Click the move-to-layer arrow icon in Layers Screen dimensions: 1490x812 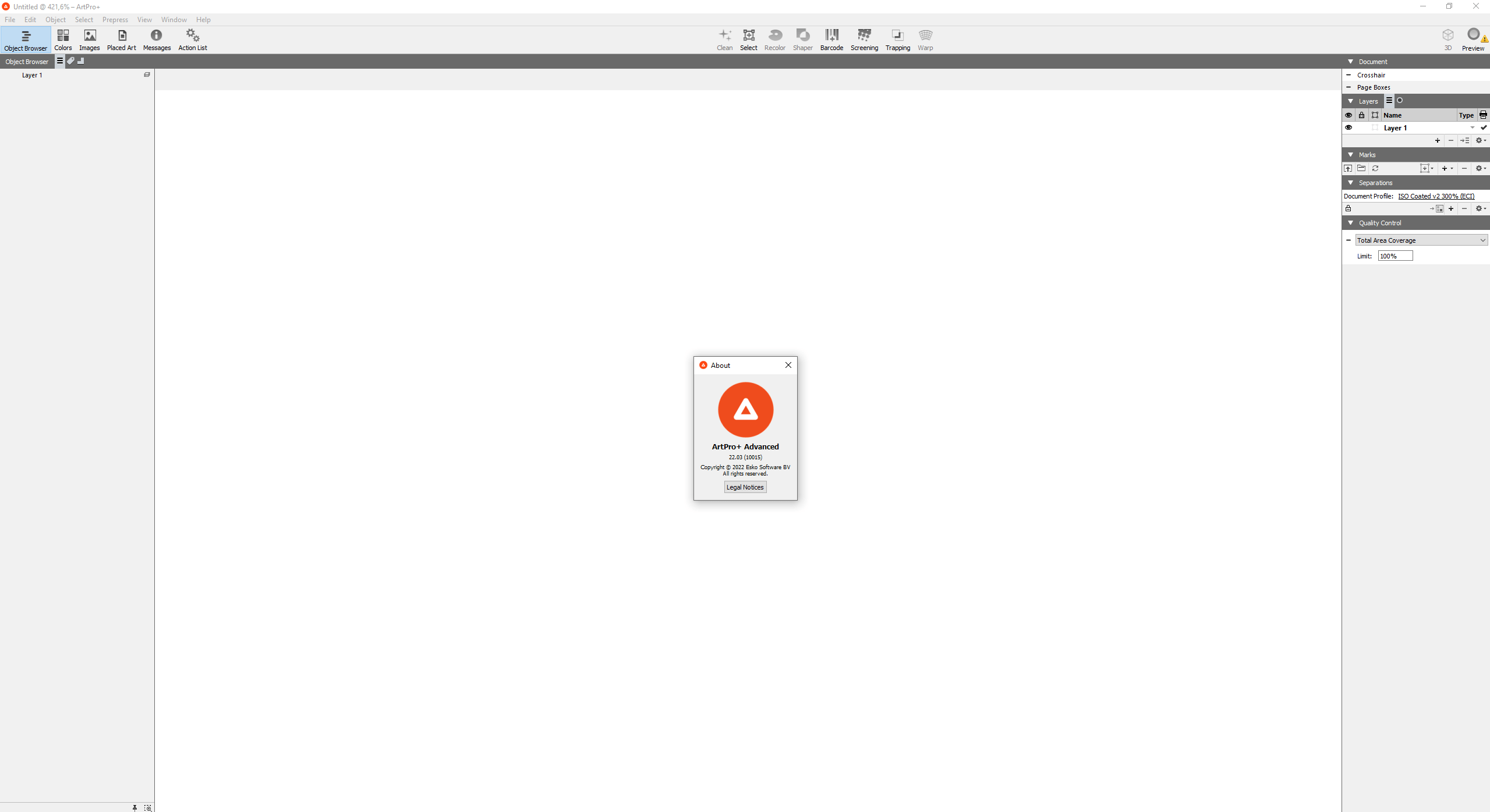point(1465,140)
